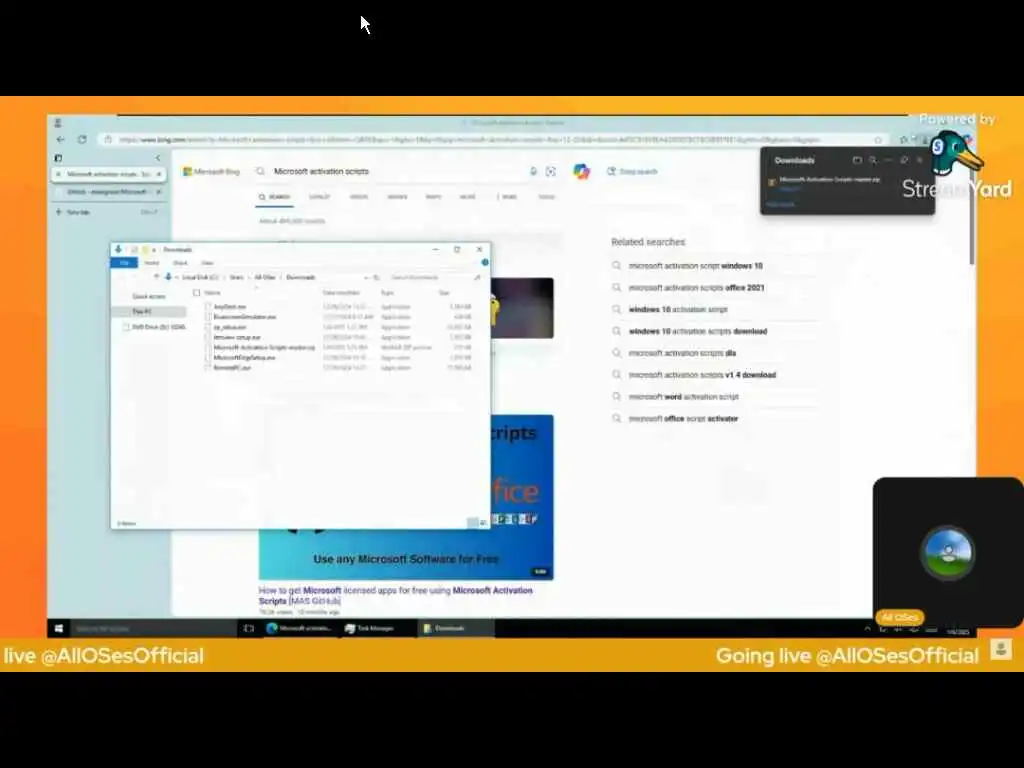Click Local Disk (C:) in Explorer breadcrumb
The image size is (1024, 768).
pos(200,278)
